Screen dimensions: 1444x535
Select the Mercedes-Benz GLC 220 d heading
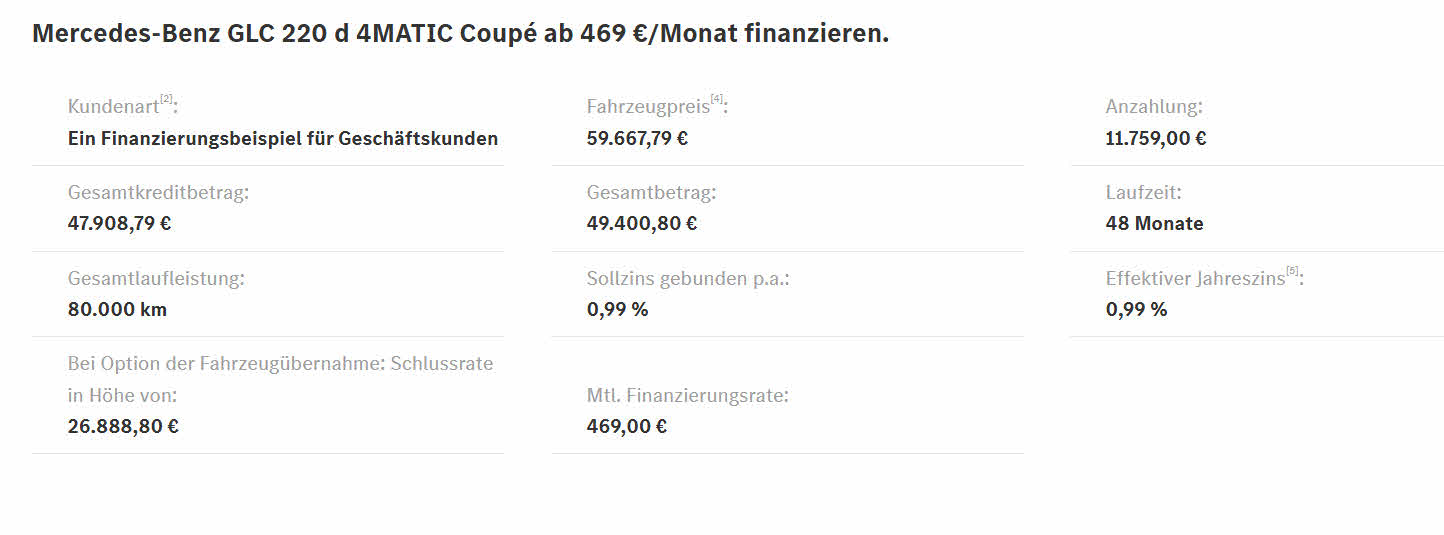coord(461,33)
